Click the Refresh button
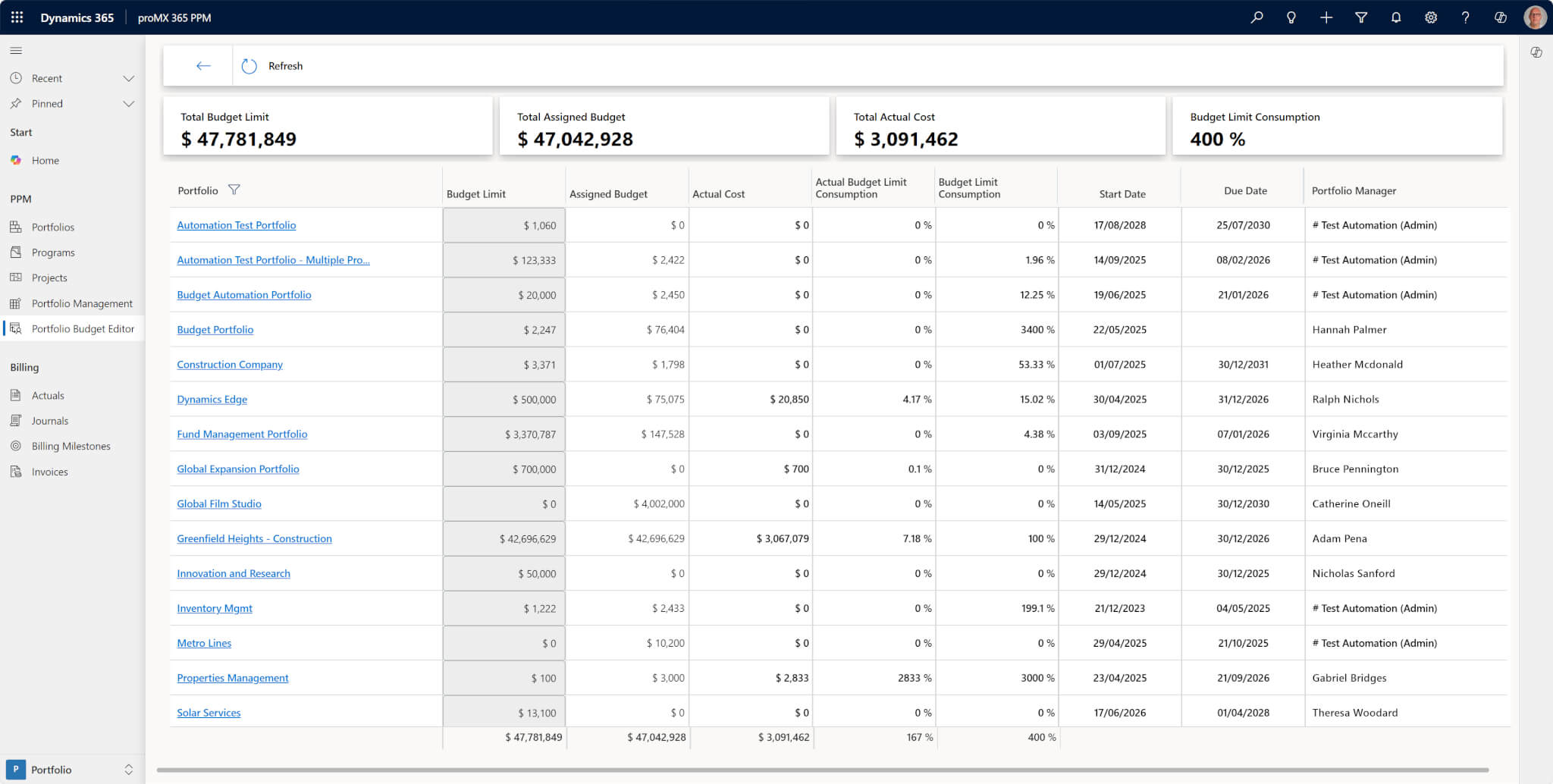 point(272,66)
